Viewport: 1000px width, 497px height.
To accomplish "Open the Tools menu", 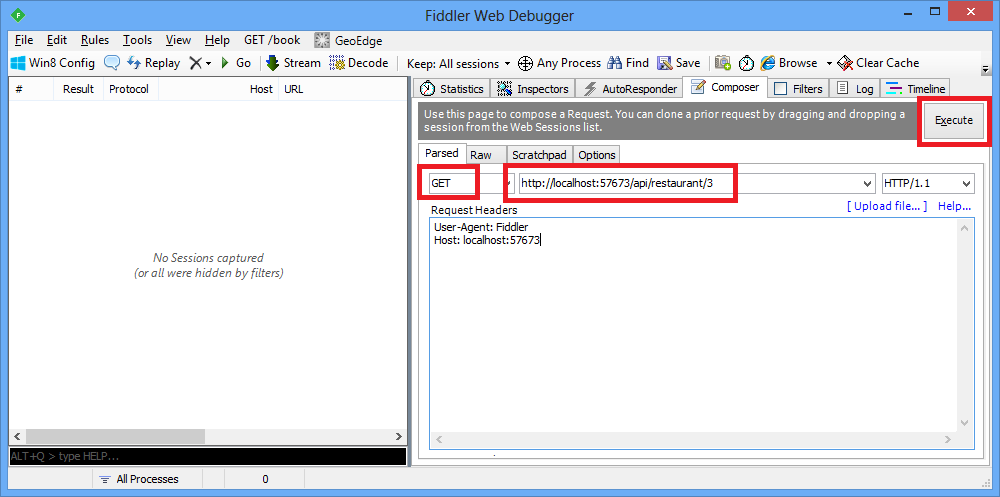I will [138, 40].
